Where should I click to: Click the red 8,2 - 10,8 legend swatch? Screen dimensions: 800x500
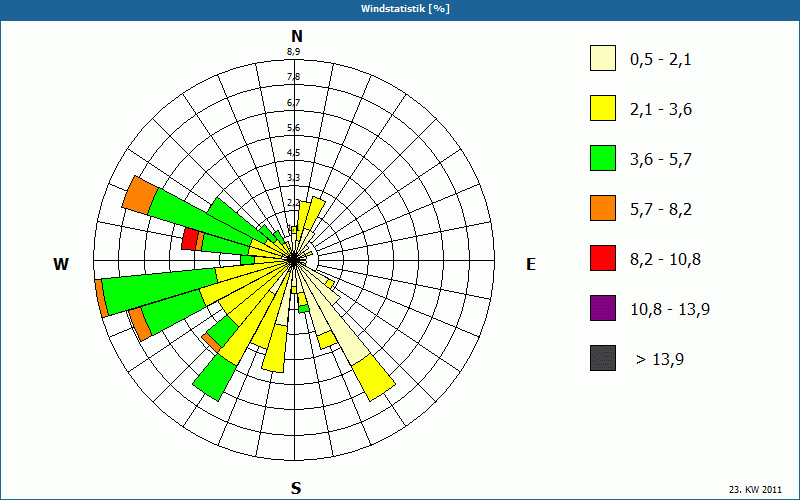603,258
